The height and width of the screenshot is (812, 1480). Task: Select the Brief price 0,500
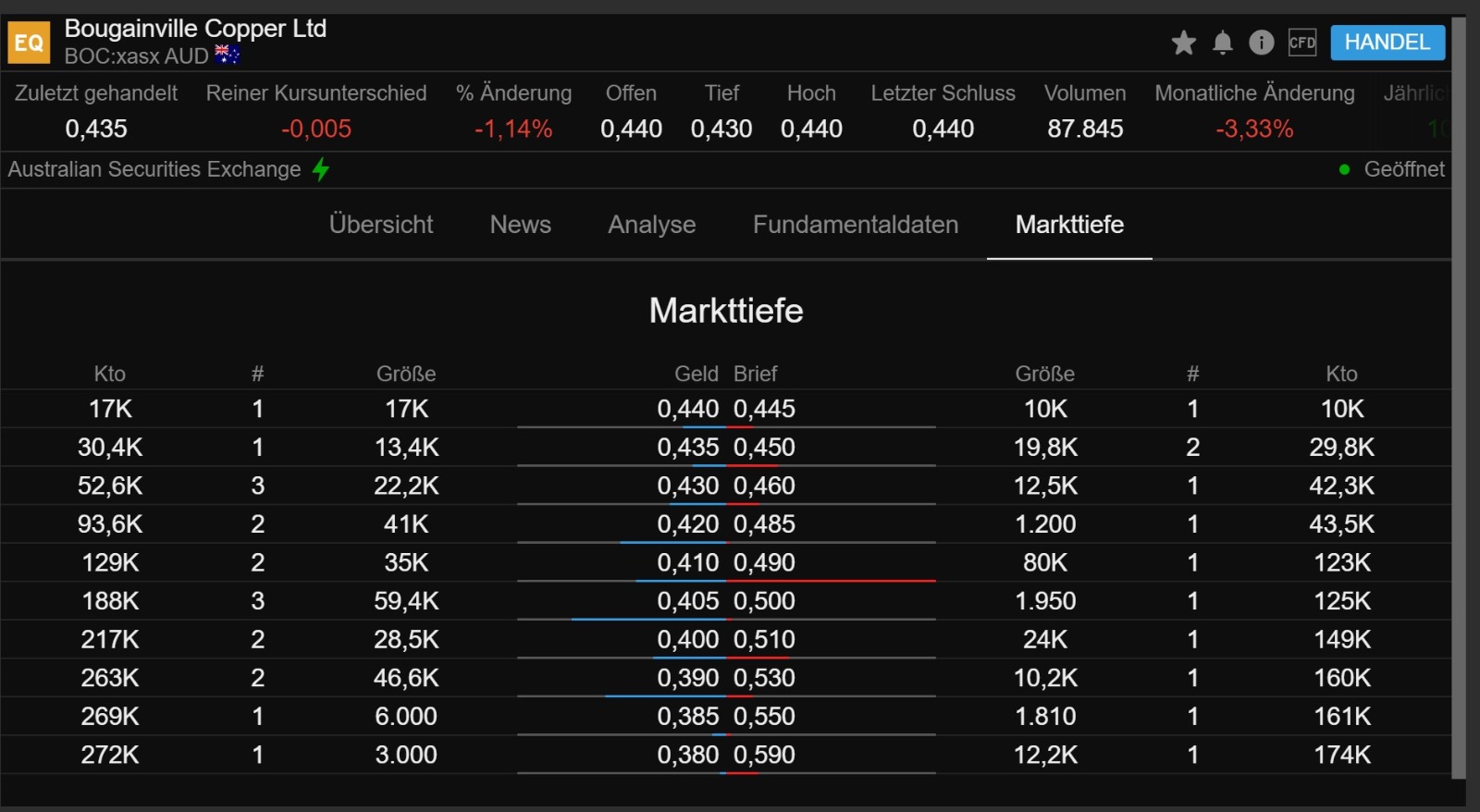point(764,601)
